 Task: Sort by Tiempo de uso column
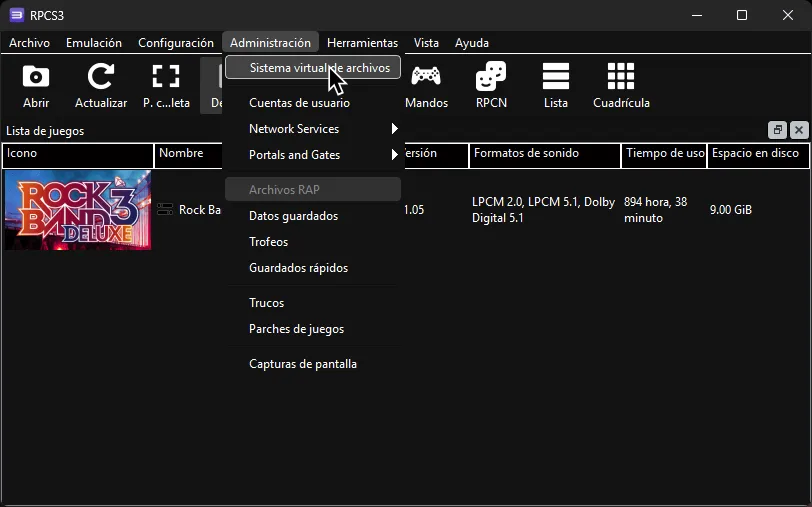(x=664, y=155)
